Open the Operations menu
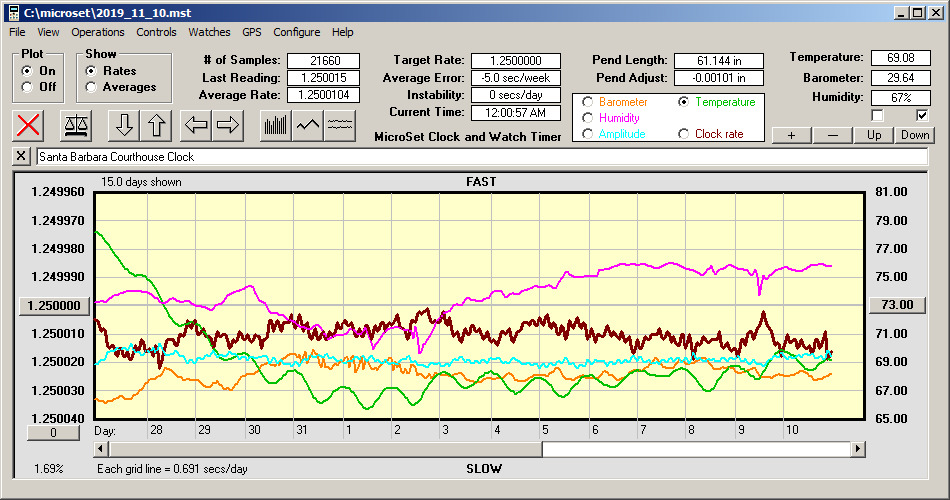Viewport: 950px width, 500px height. [98, 32]
